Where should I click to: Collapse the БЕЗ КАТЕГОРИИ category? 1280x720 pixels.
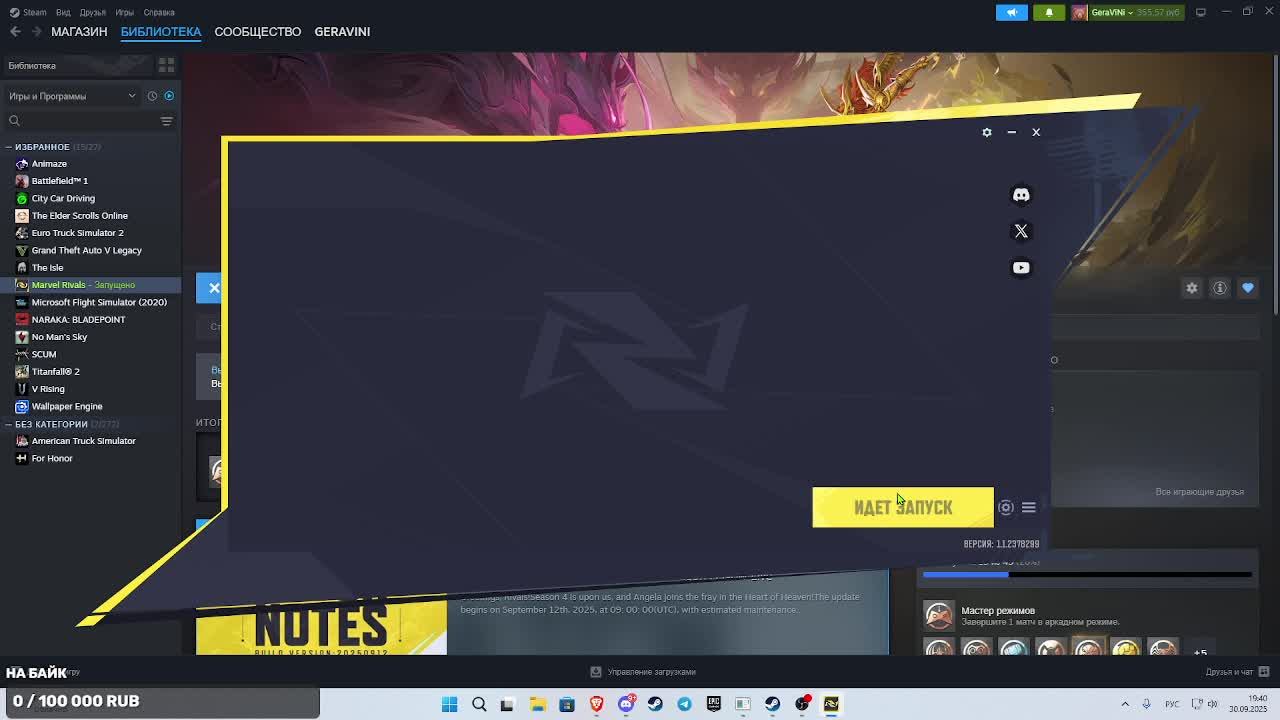tap(9, 424)
